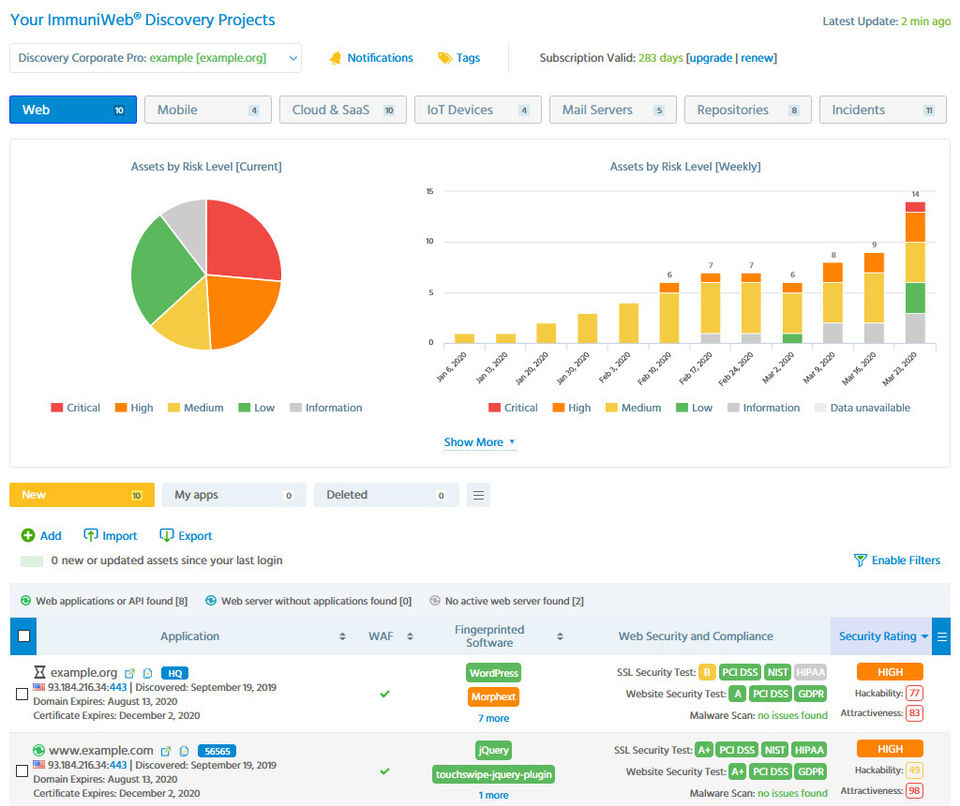Click the Export download icon
The width and height of the screenshot is (960, 806).
167,535
